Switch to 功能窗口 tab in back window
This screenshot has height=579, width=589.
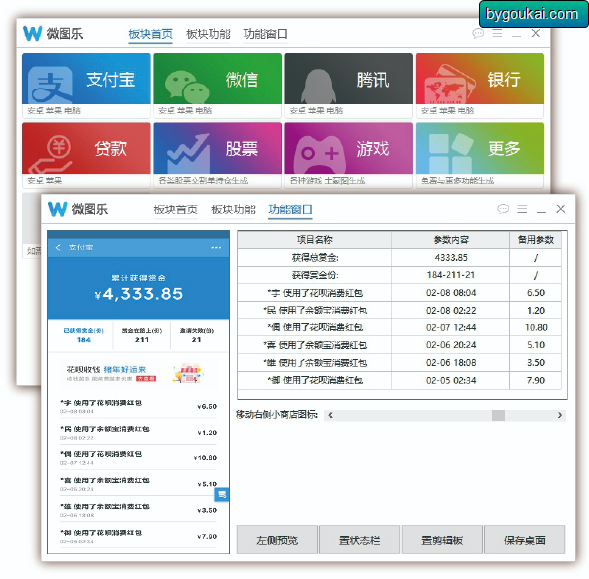(x=265, y=34)
